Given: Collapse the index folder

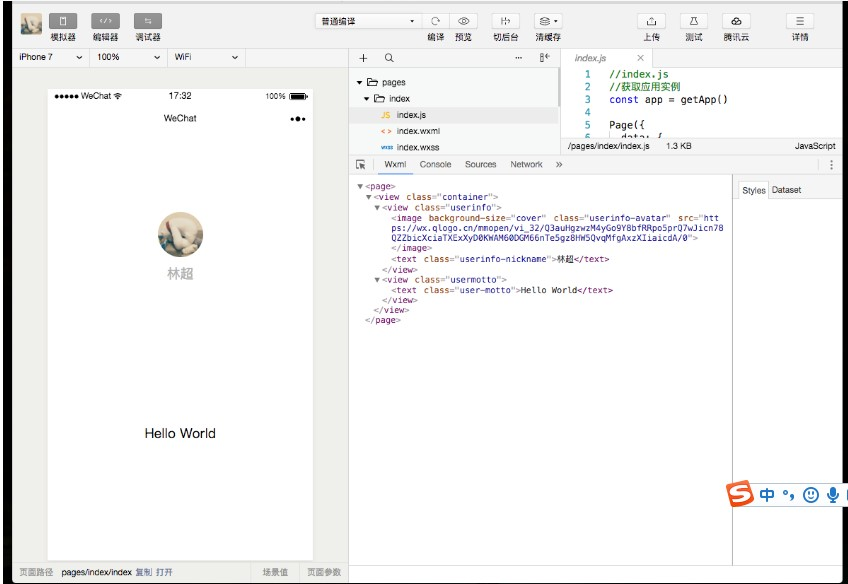Looking at the screenshot, I should pyautogui.click(x=367, y=98).
